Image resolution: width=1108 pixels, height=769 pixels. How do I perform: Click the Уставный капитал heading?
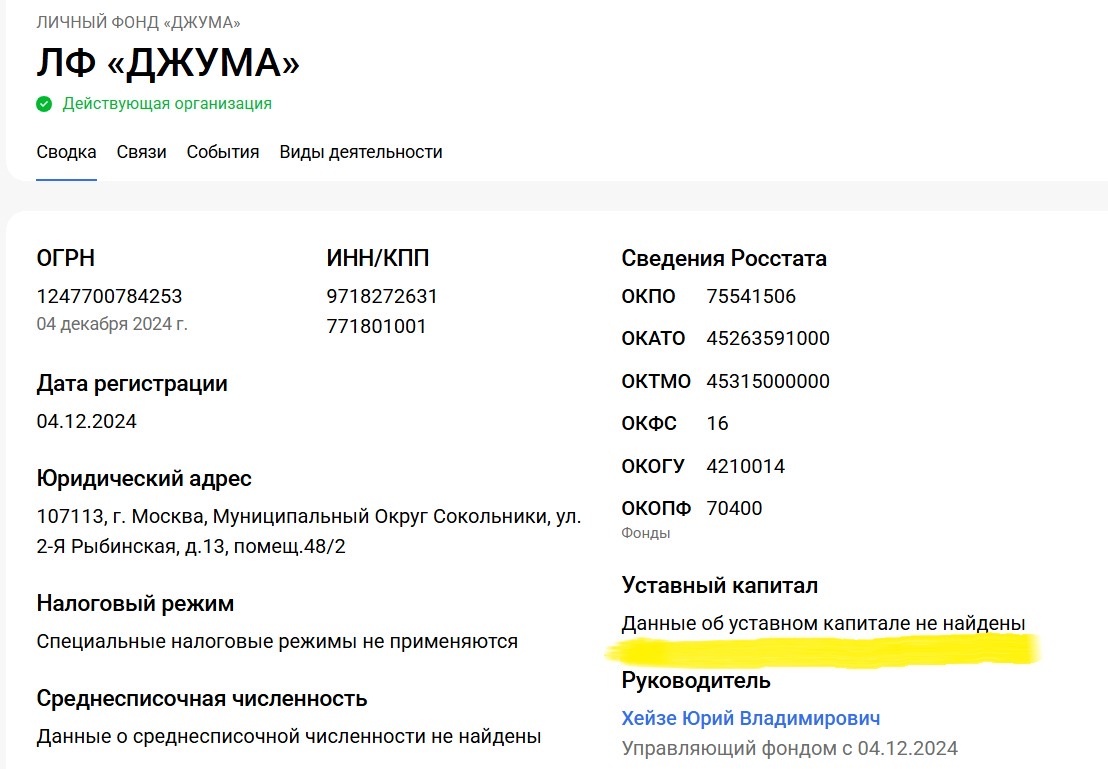(x=719, y=585)
